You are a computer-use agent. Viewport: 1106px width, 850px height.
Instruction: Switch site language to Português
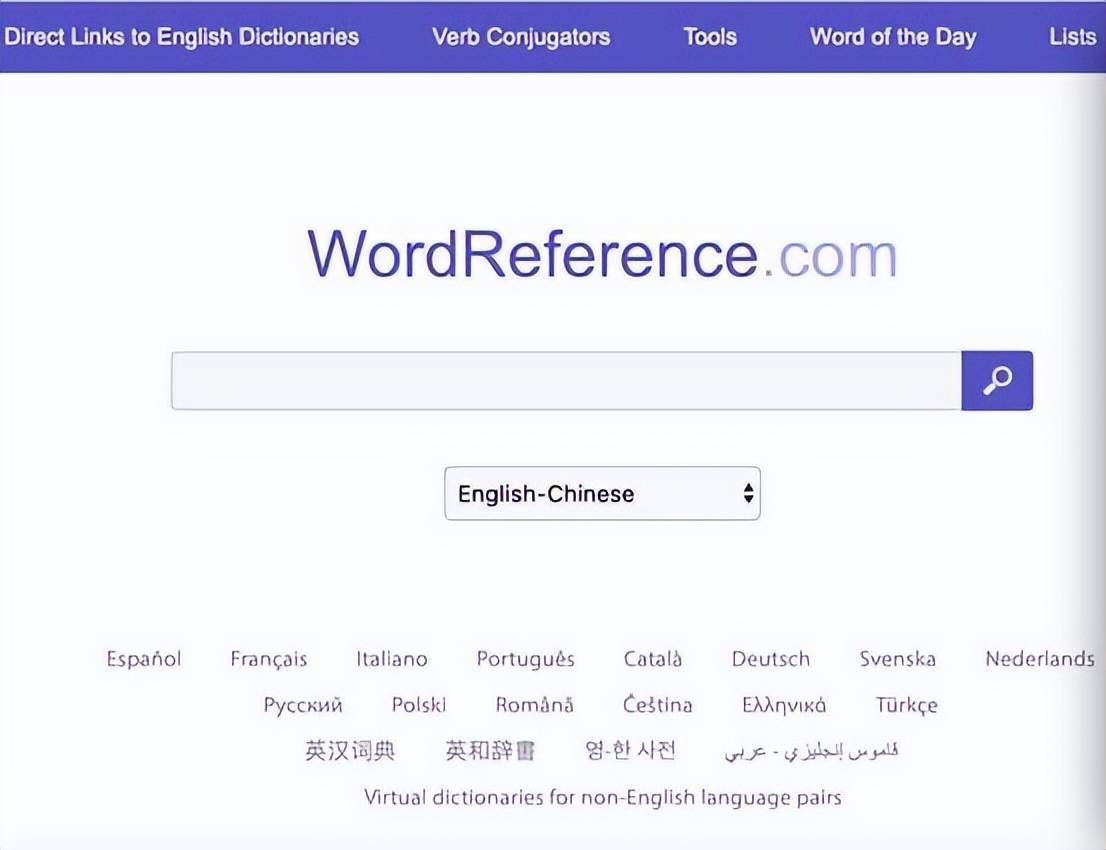coord(525,659)
